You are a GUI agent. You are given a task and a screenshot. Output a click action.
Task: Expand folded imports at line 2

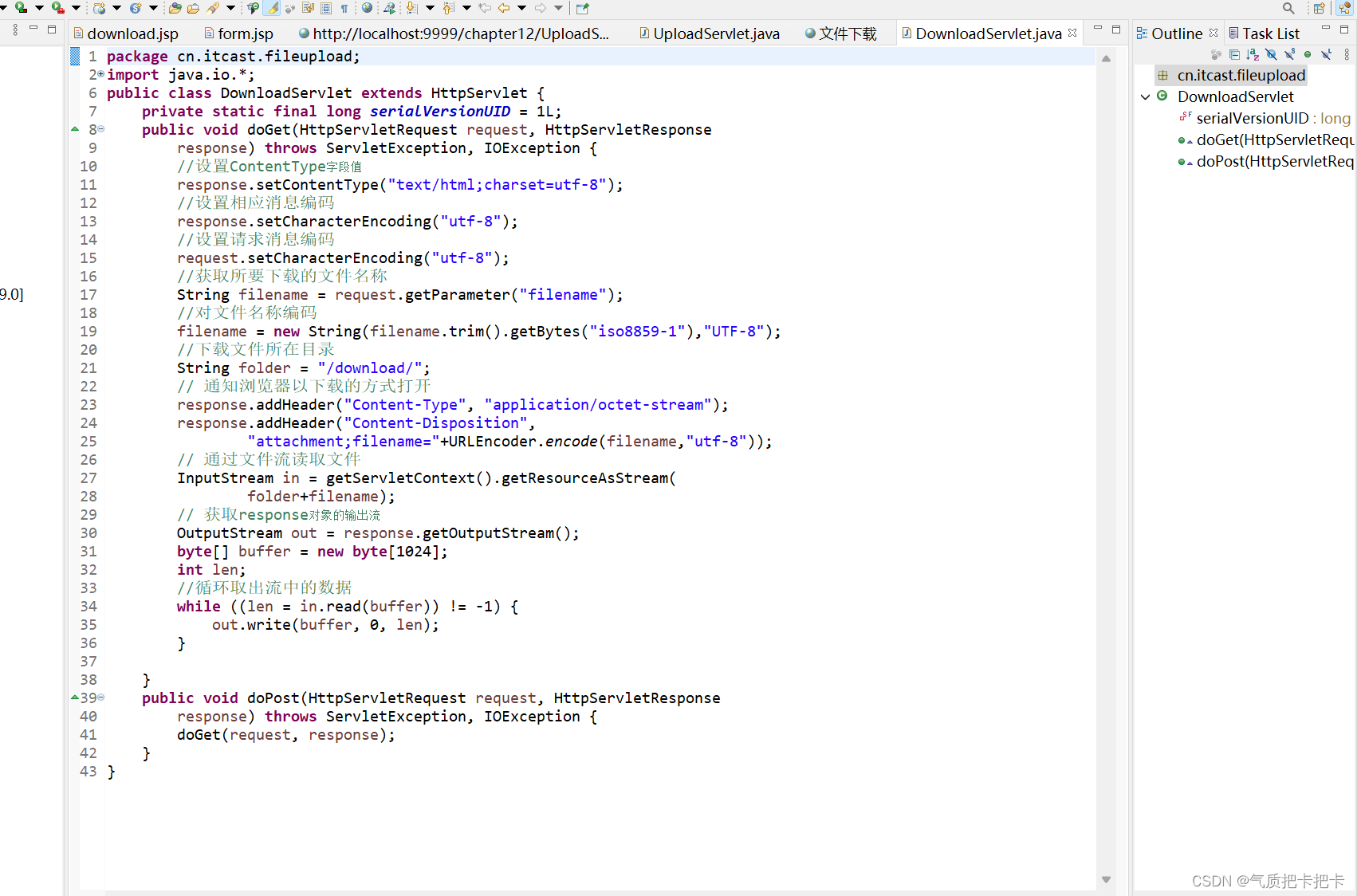coord(101,74)
